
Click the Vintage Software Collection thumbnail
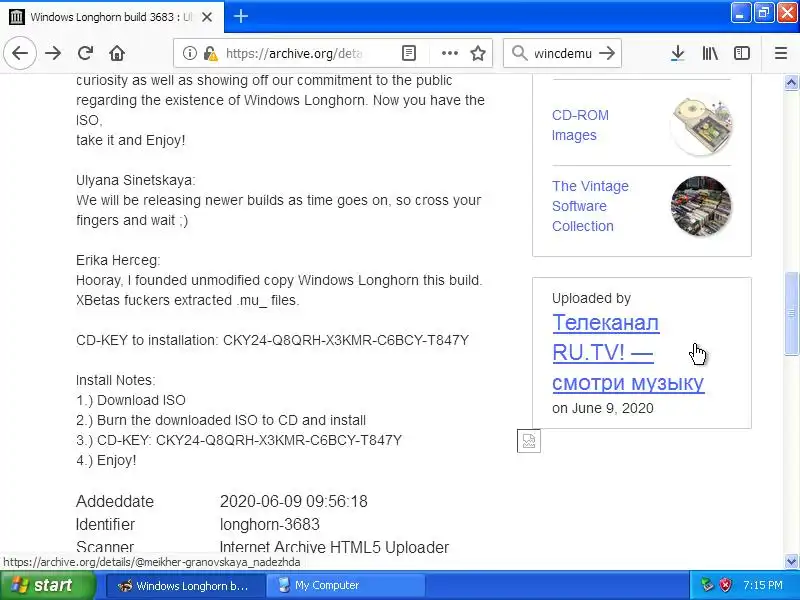[701, 206]
